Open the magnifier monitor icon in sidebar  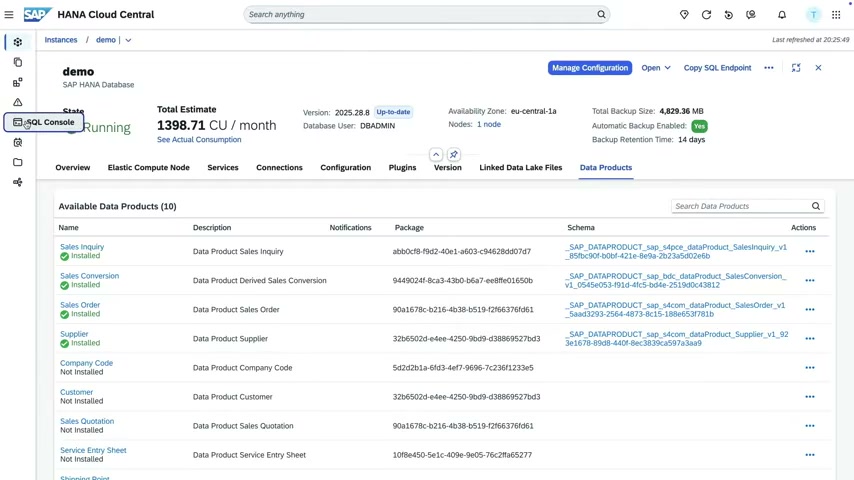[x=18, y=142]
